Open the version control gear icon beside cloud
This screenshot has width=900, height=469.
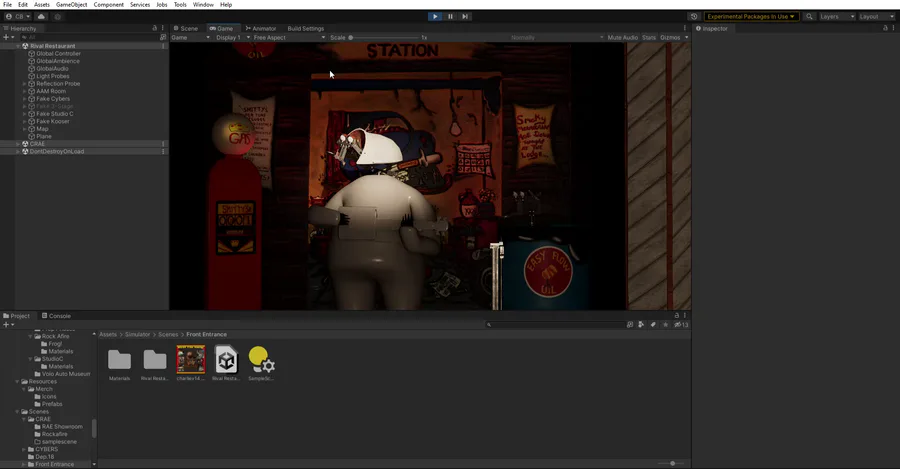[x=57, y=17]
